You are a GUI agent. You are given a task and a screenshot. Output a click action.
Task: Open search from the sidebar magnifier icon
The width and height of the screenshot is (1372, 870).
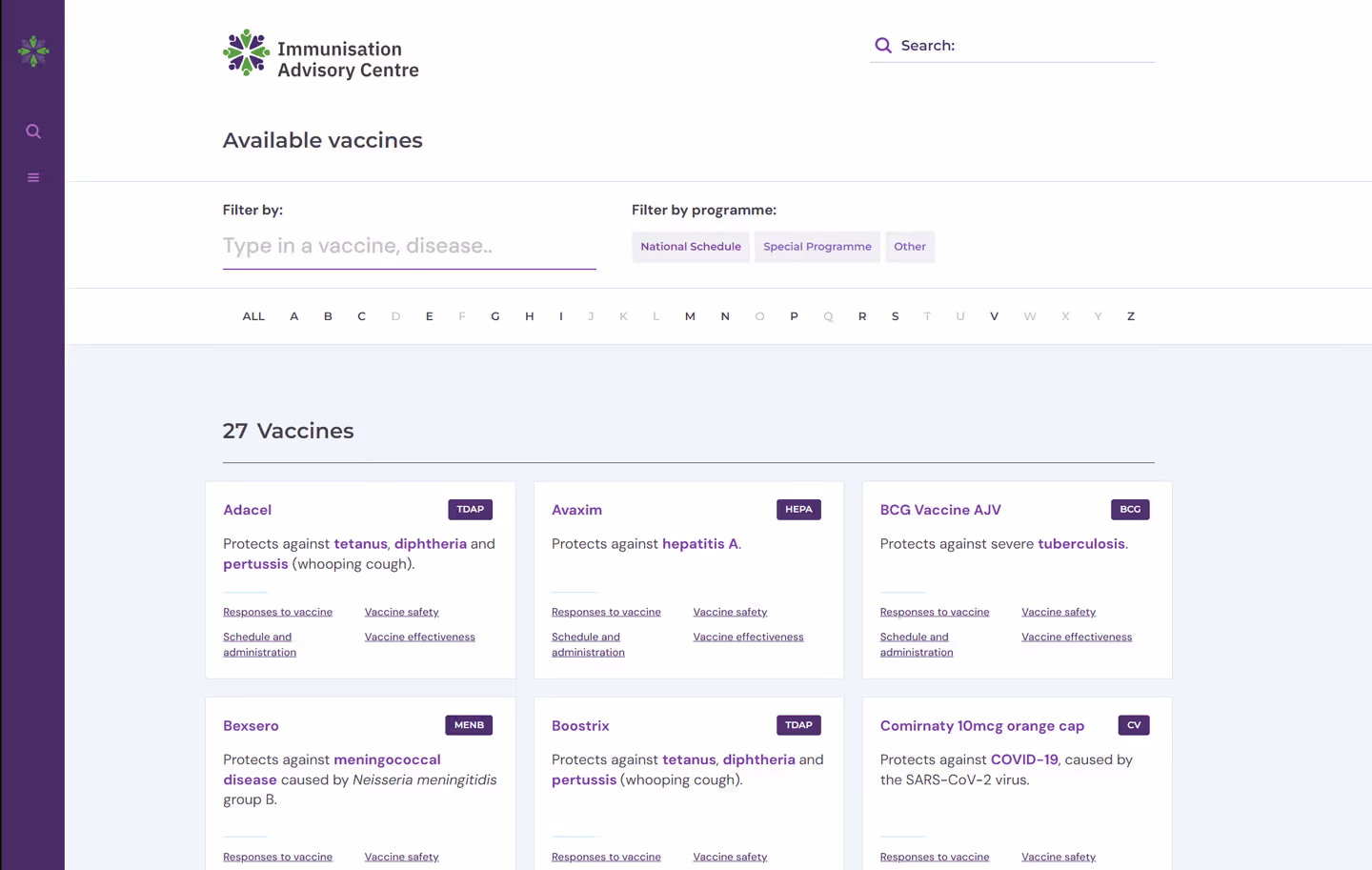pyautogui.click(x=33, y=132)
